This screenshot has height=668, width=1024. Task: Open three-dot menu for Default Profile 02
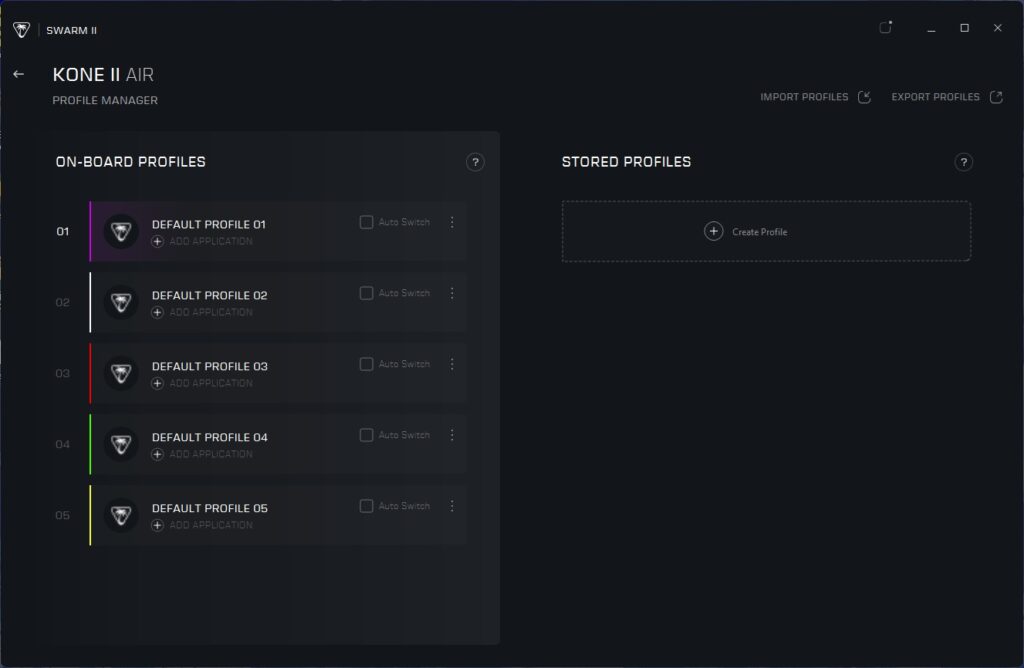point(452,293)
